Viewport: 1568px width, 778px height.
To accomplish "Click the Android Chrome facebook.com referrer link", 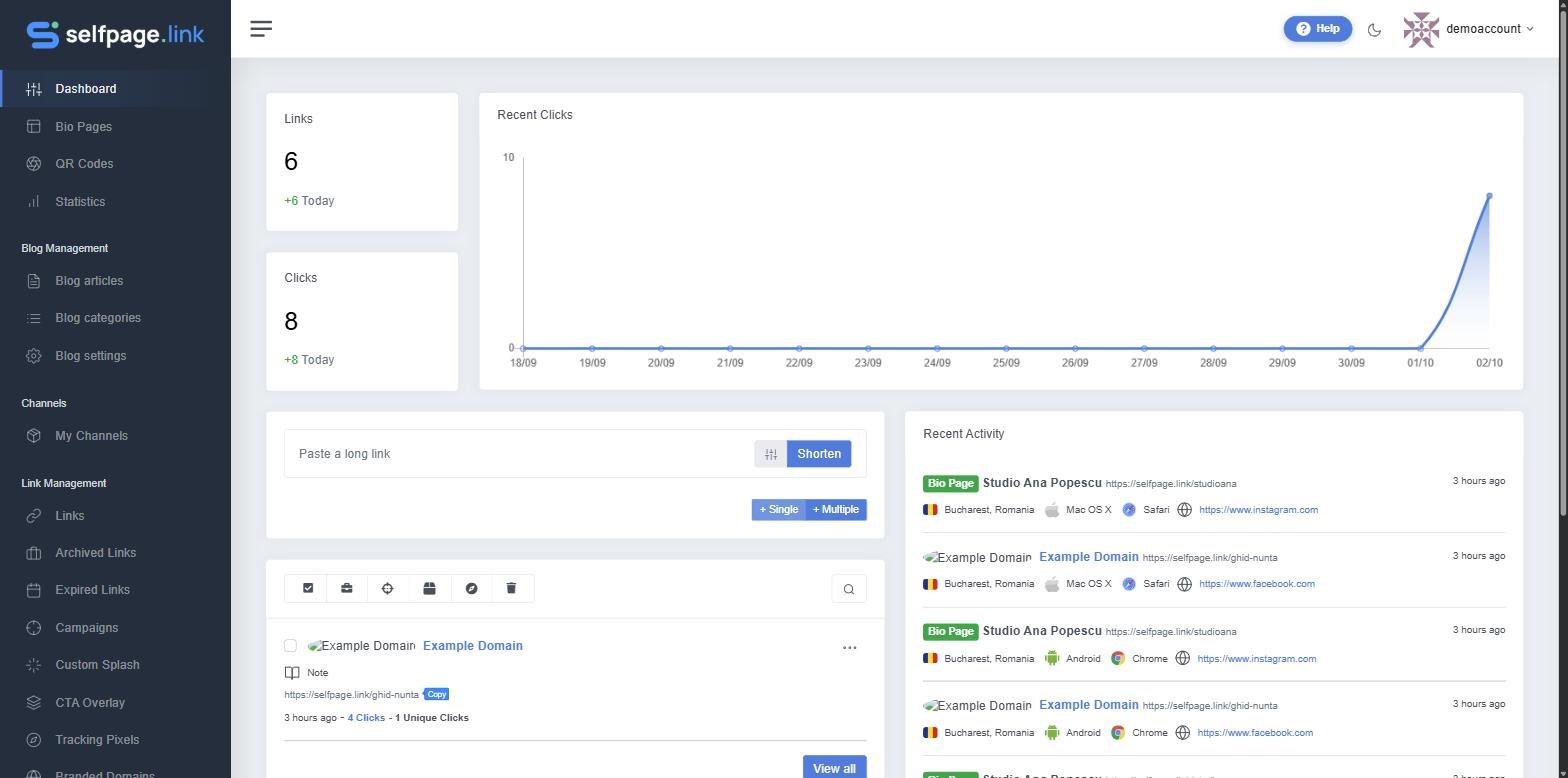I will click(1255, 733).
